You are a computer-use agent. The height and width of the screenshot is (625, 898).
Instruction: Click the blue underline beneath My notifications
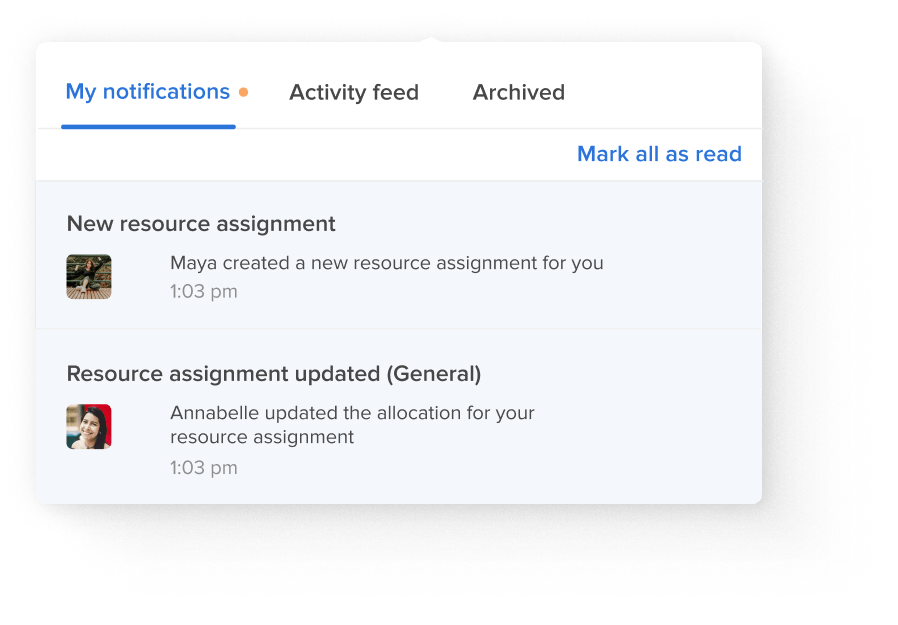point(148,127)
